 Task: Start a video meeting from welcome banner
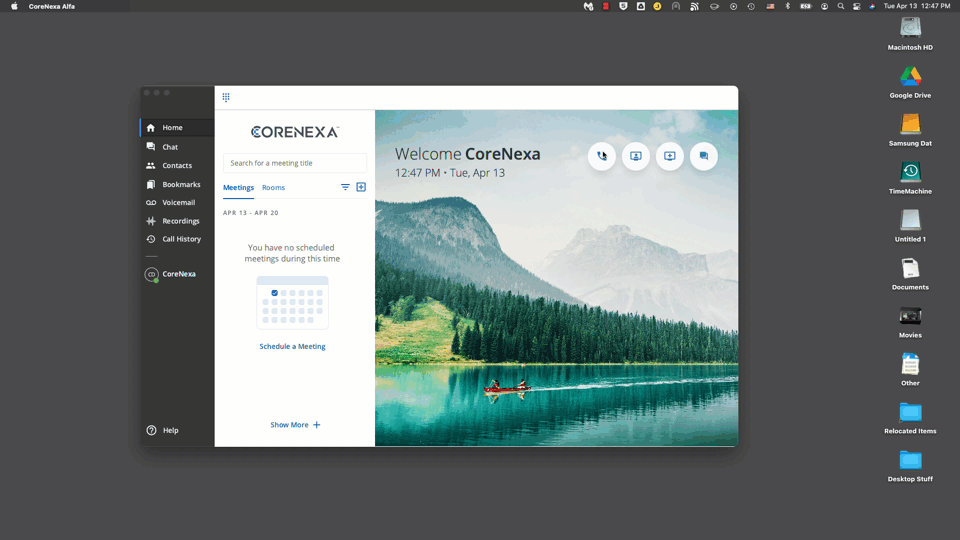(x=636, y=156)
